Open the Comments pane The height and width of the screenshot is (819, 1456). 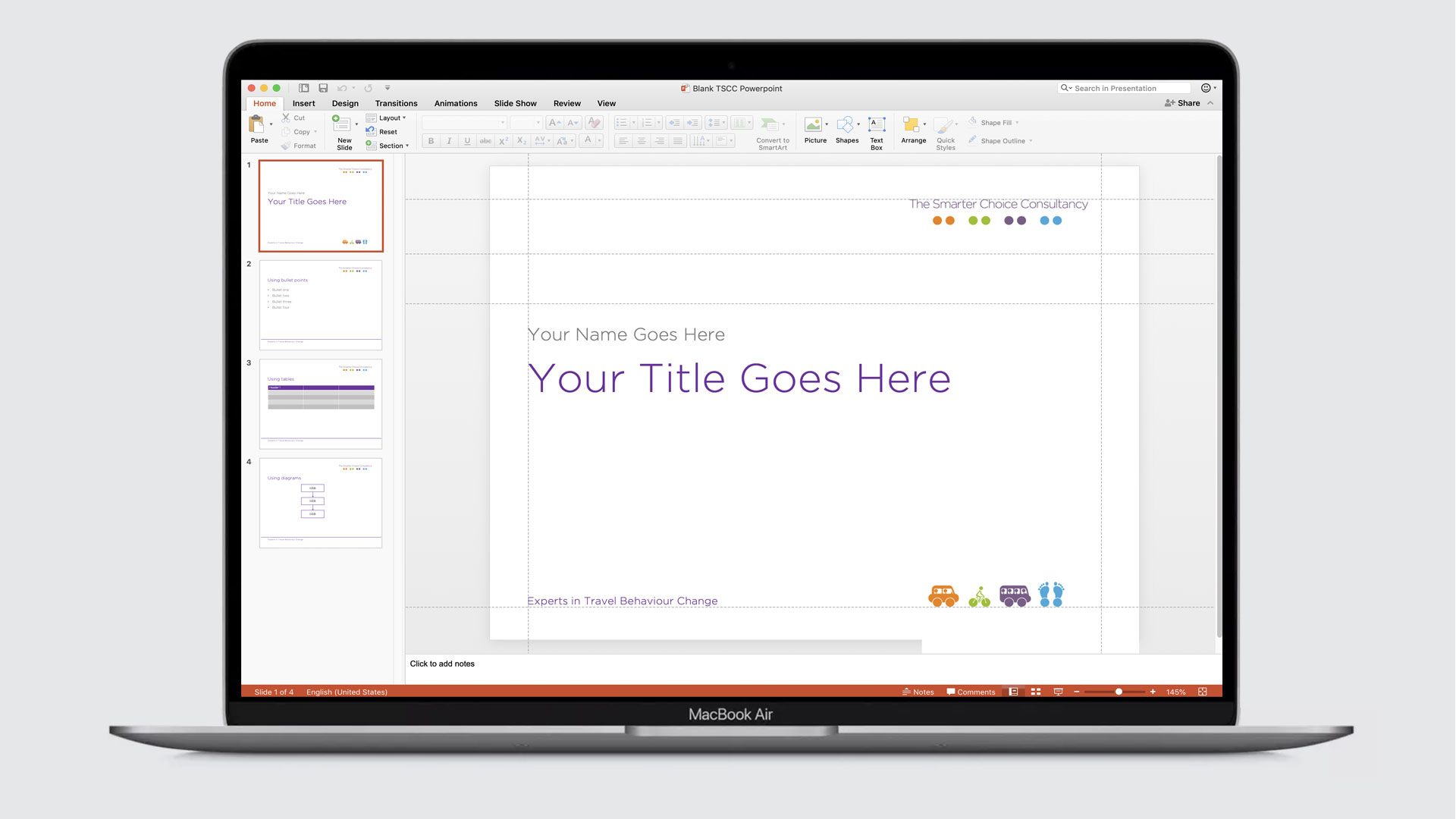tap(971, 692)
